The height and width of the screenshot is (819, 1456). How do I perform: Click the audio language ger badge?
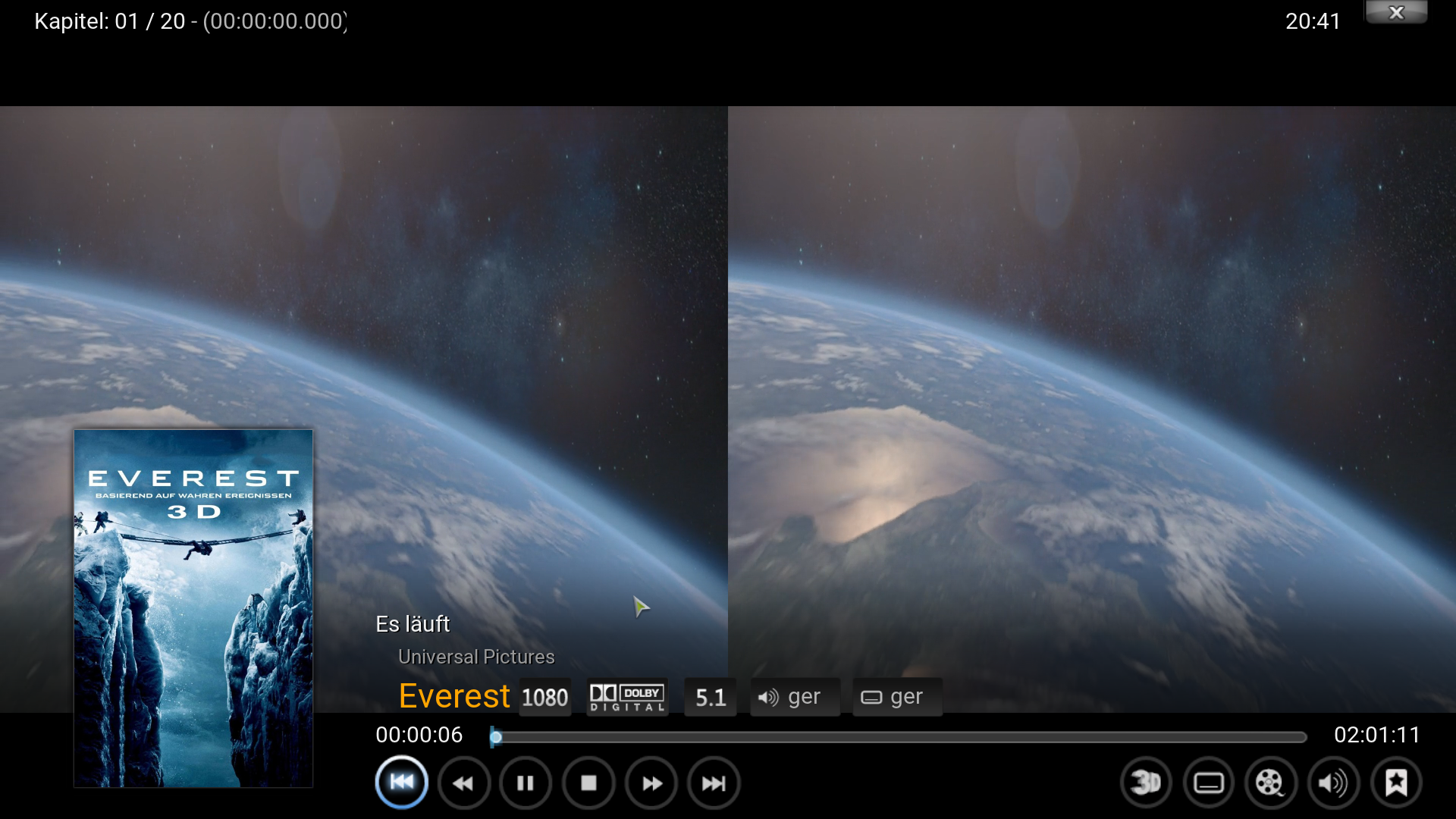click(x=795, y=697)
